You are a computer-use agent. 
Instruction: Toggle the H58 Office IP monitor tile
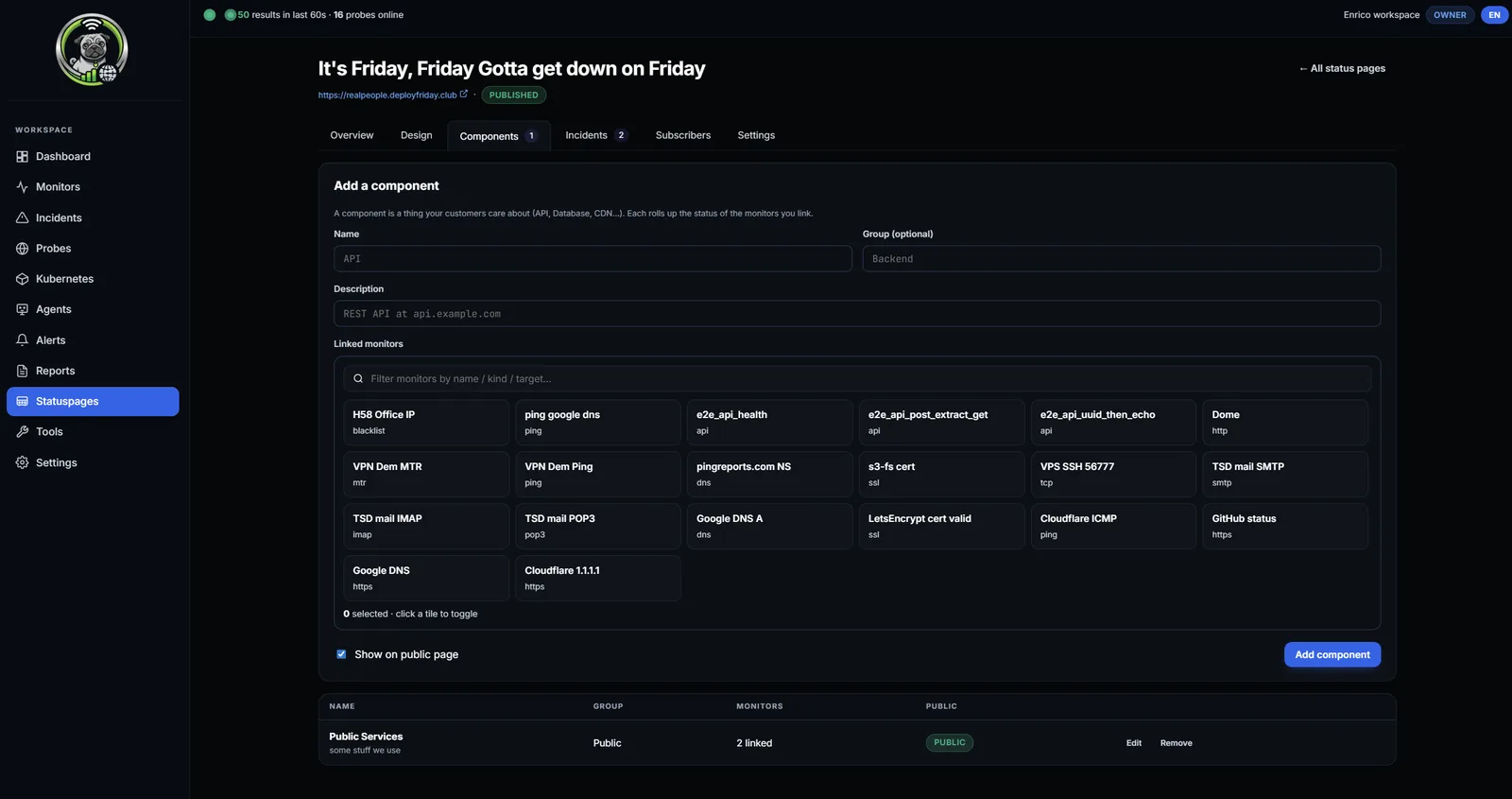pyautogui.click(x=426, y=422)
